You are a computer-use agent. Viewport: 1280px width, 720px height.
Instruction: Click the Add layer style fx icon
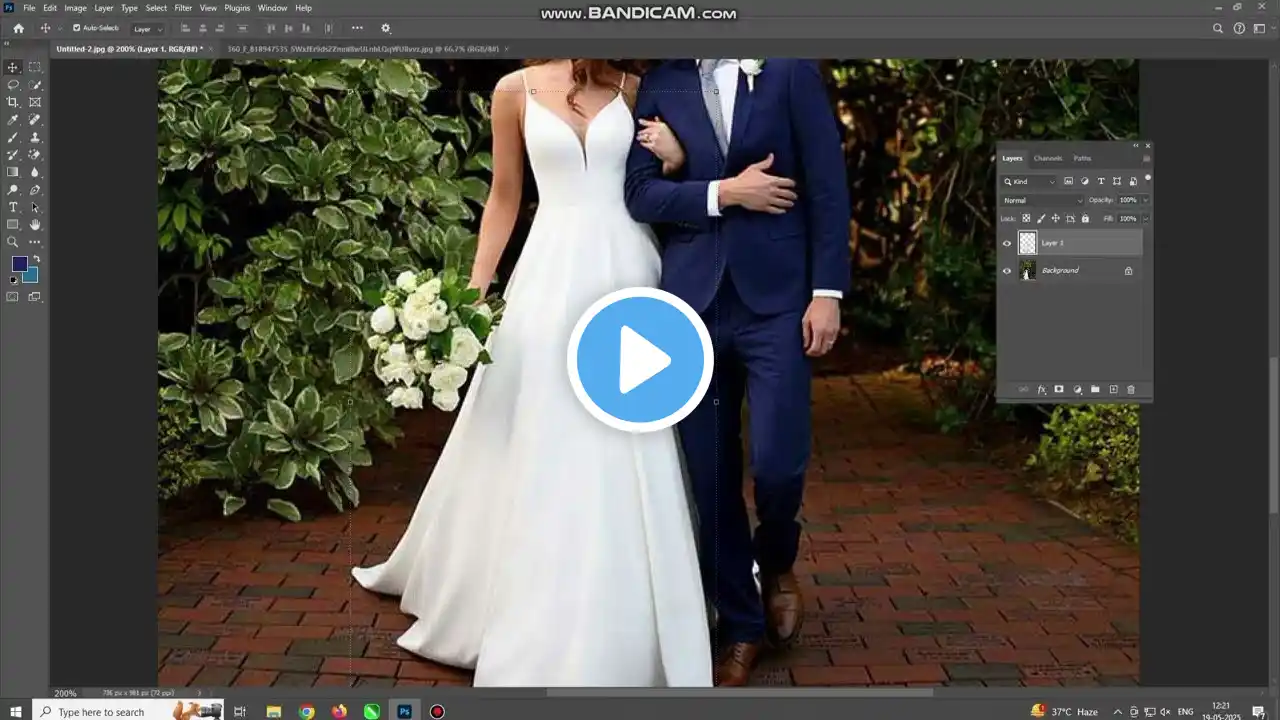click(x=1041, y=389)
